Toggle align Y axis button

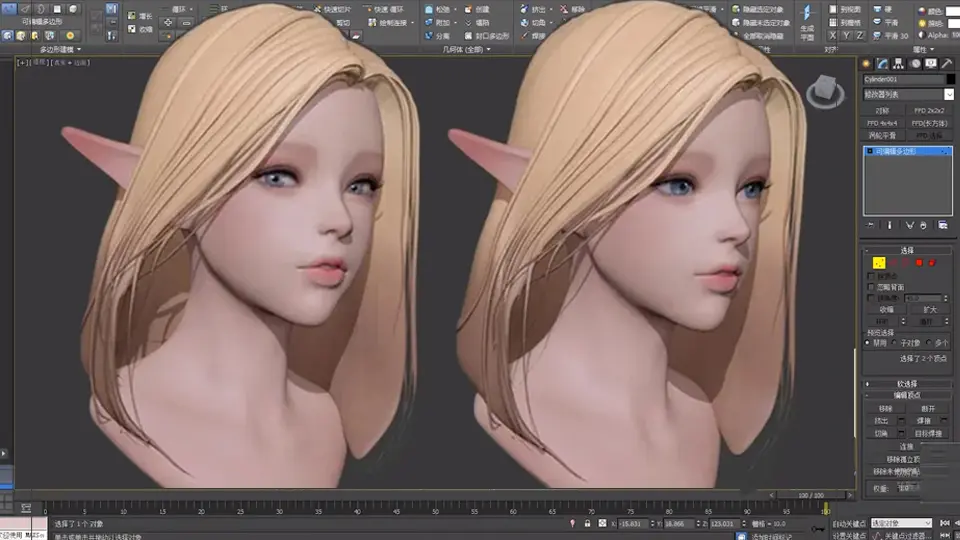(846, 36)
